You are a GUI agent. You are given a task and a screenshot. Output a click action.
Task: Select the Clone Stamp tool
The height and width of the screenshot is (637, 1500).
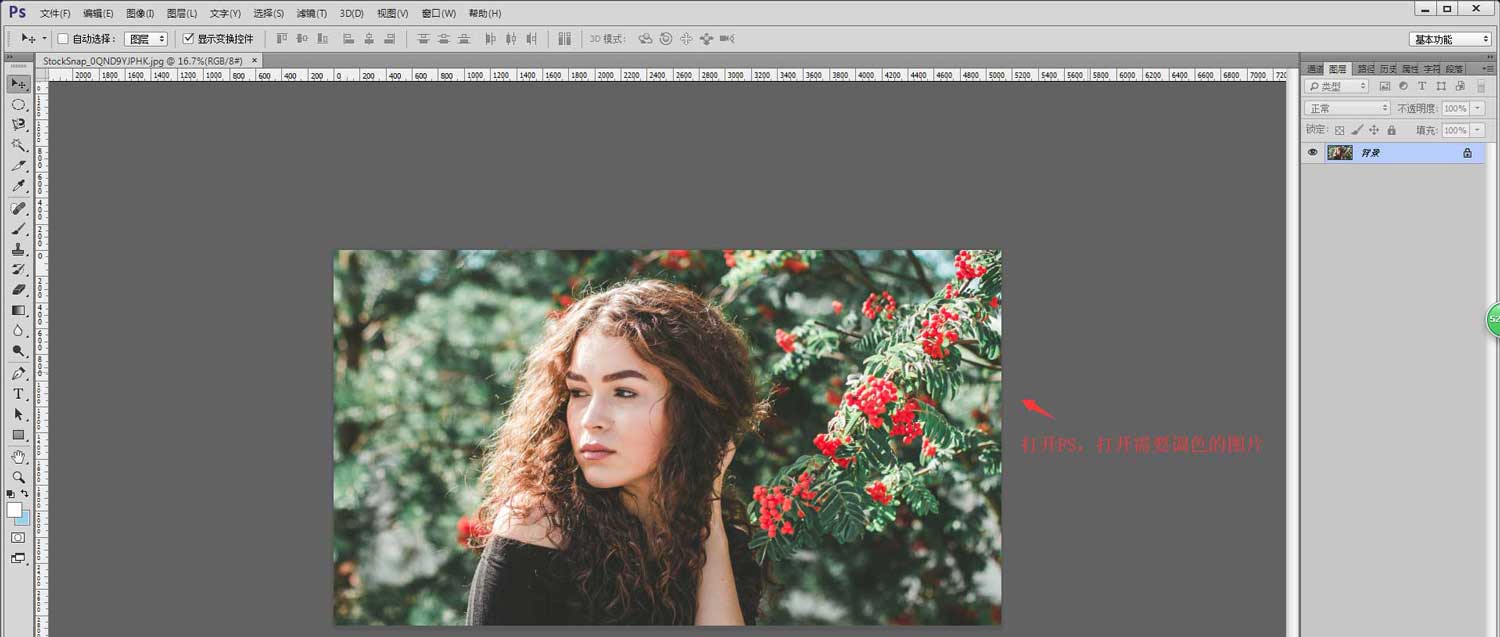[18, 249]
